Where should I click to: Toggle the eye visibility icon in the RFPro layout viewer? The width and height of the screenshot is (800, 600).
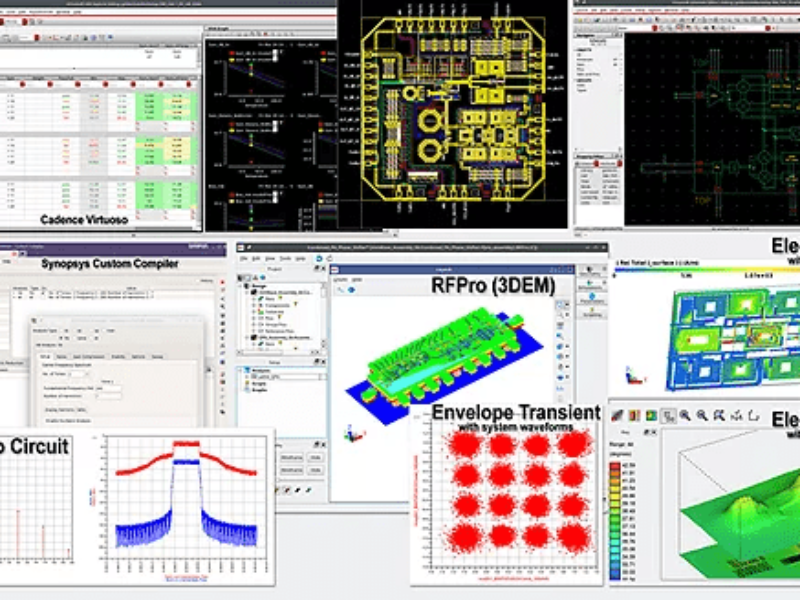click(351, 290)
